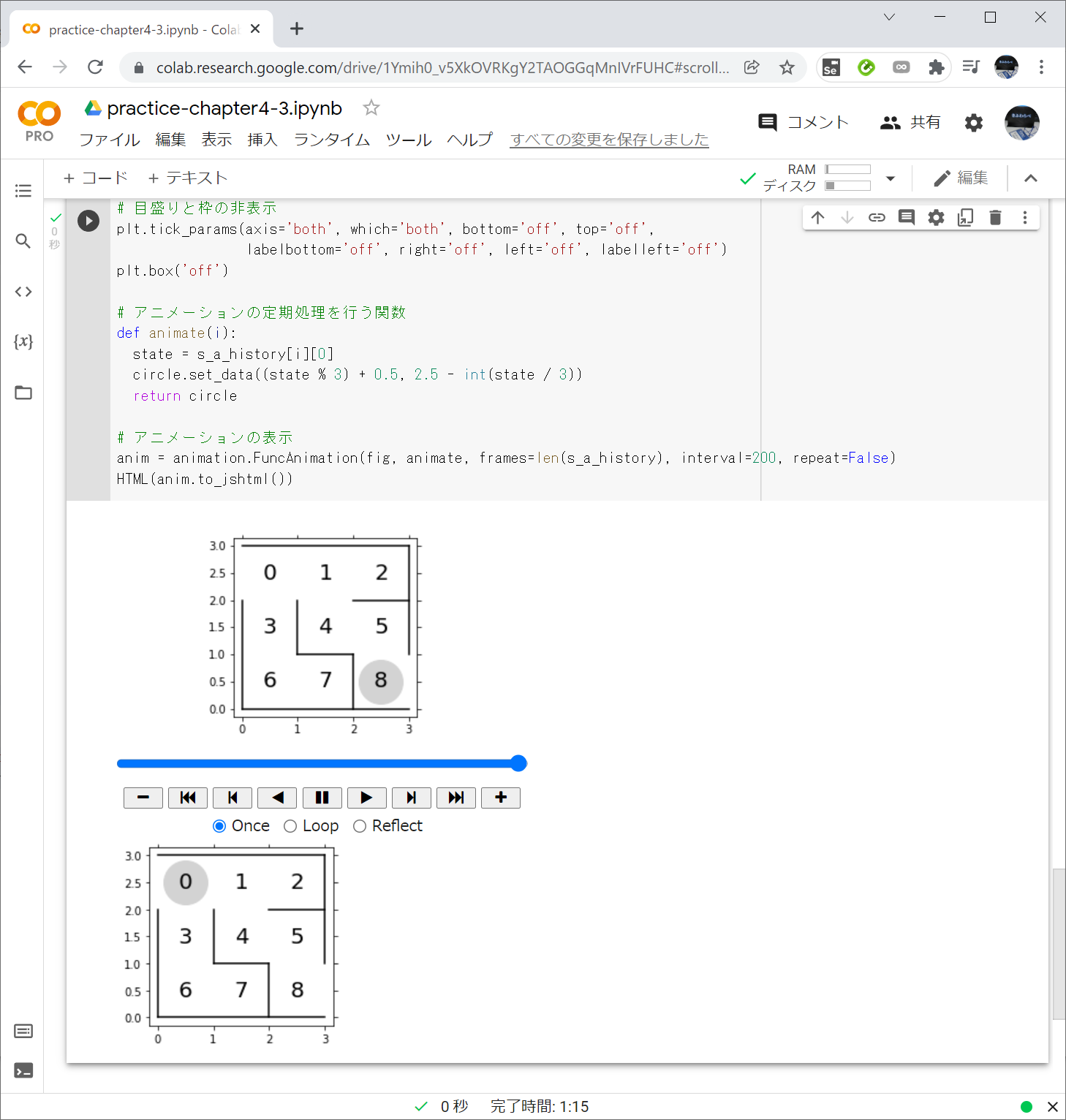Open the ランタイム menu

[x=332, y=140]
